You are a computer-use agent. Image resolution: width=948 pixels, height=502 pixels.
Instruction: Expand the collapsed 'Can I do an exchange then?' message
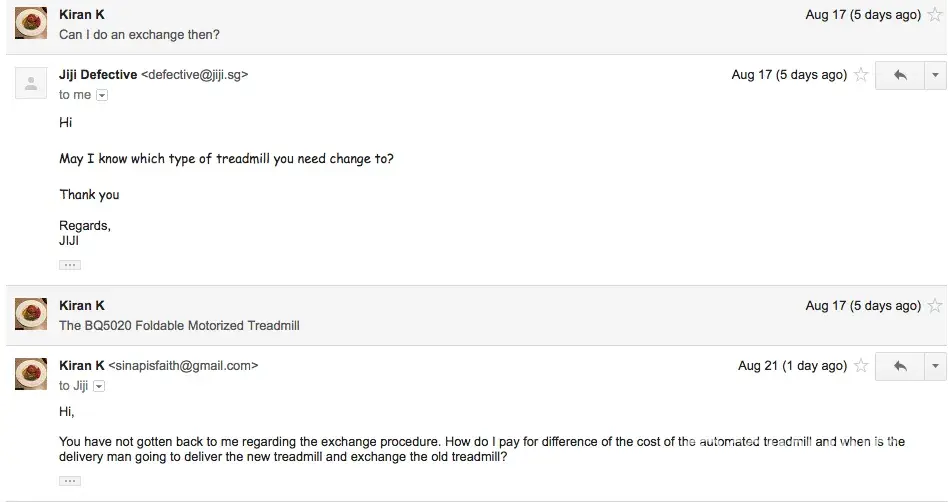pyautogui.click(x=400, y=34)
